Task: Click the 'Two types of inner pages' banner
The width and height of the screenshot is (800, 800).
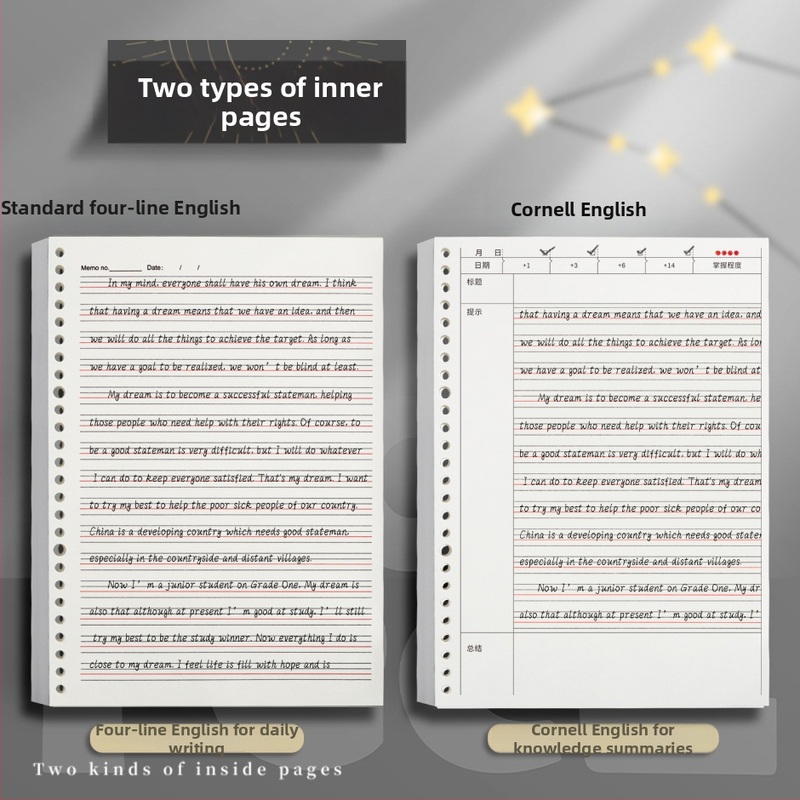Action: [x=257, y=91]
